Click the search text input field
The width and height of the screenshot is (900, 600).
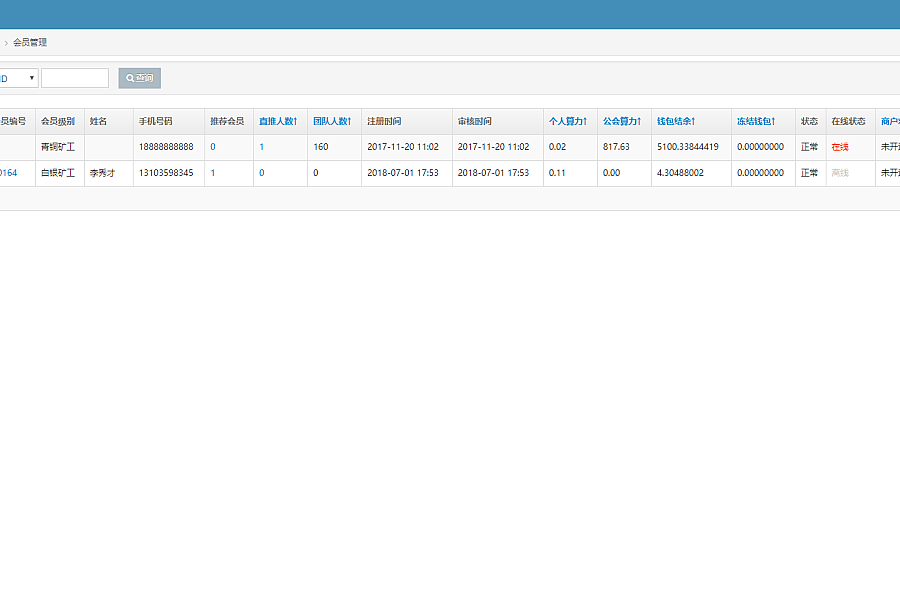point(75,78)
